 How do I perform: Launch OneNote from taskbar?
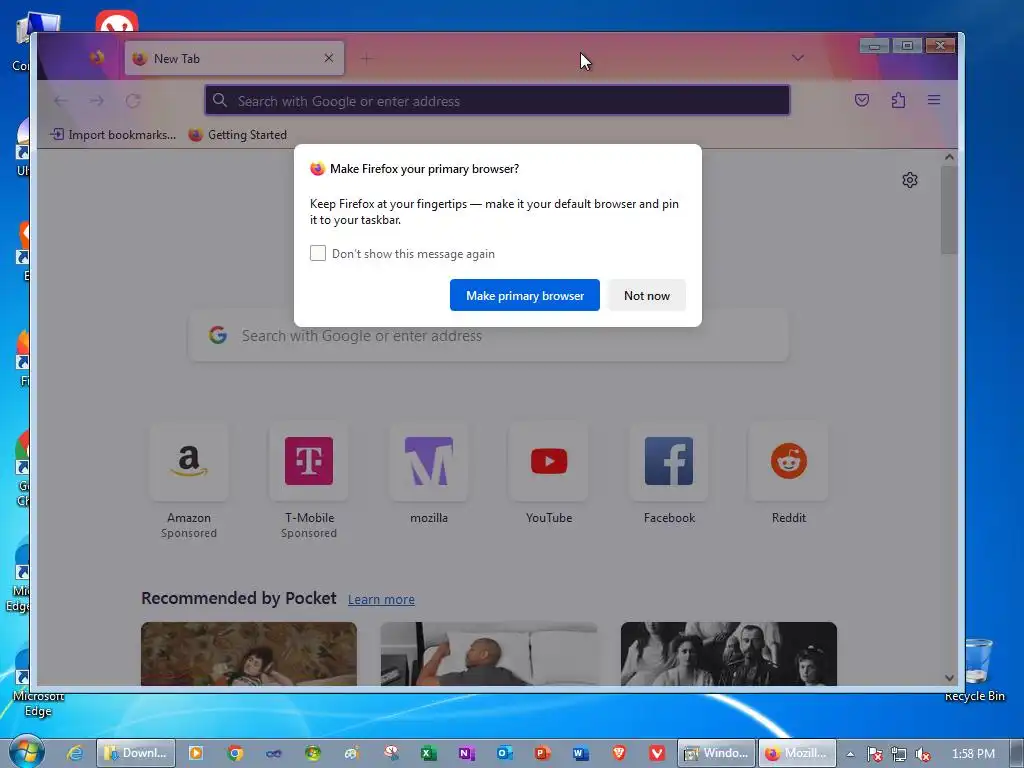pos(466,753)
